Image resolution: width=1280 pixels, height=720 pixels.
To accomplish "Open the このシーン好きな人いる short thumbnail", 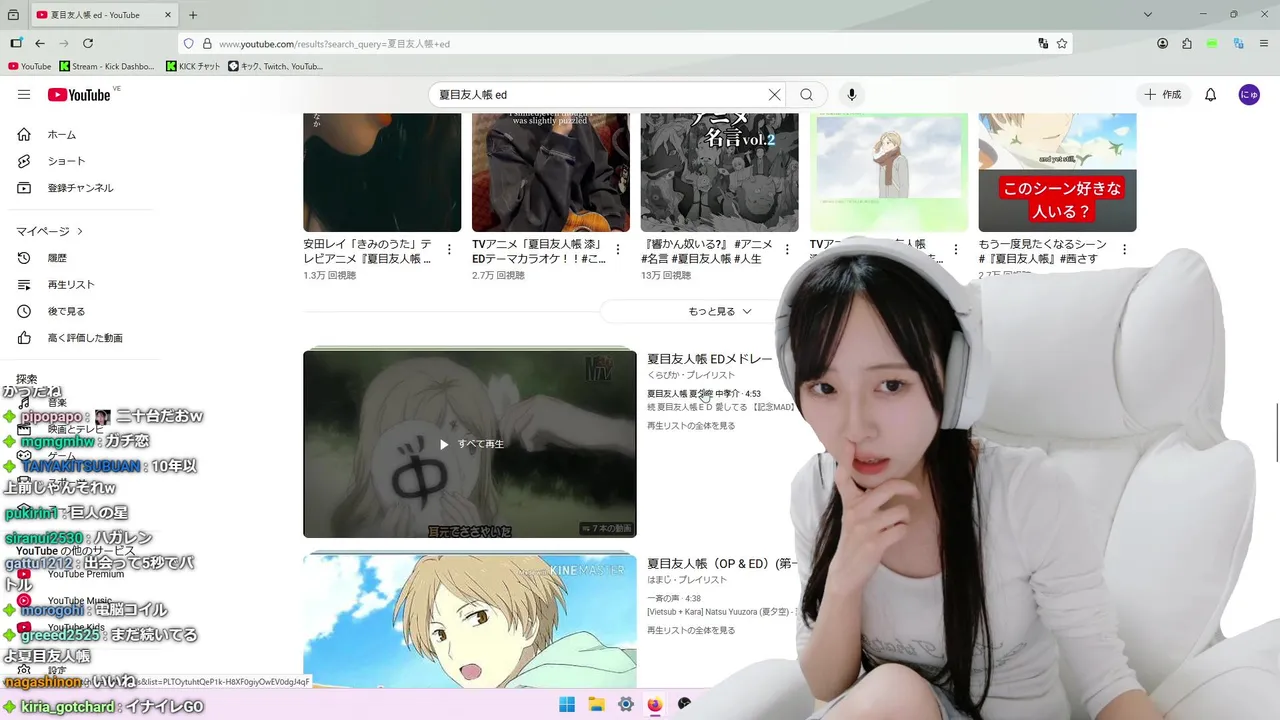I will coord(1057,172).
